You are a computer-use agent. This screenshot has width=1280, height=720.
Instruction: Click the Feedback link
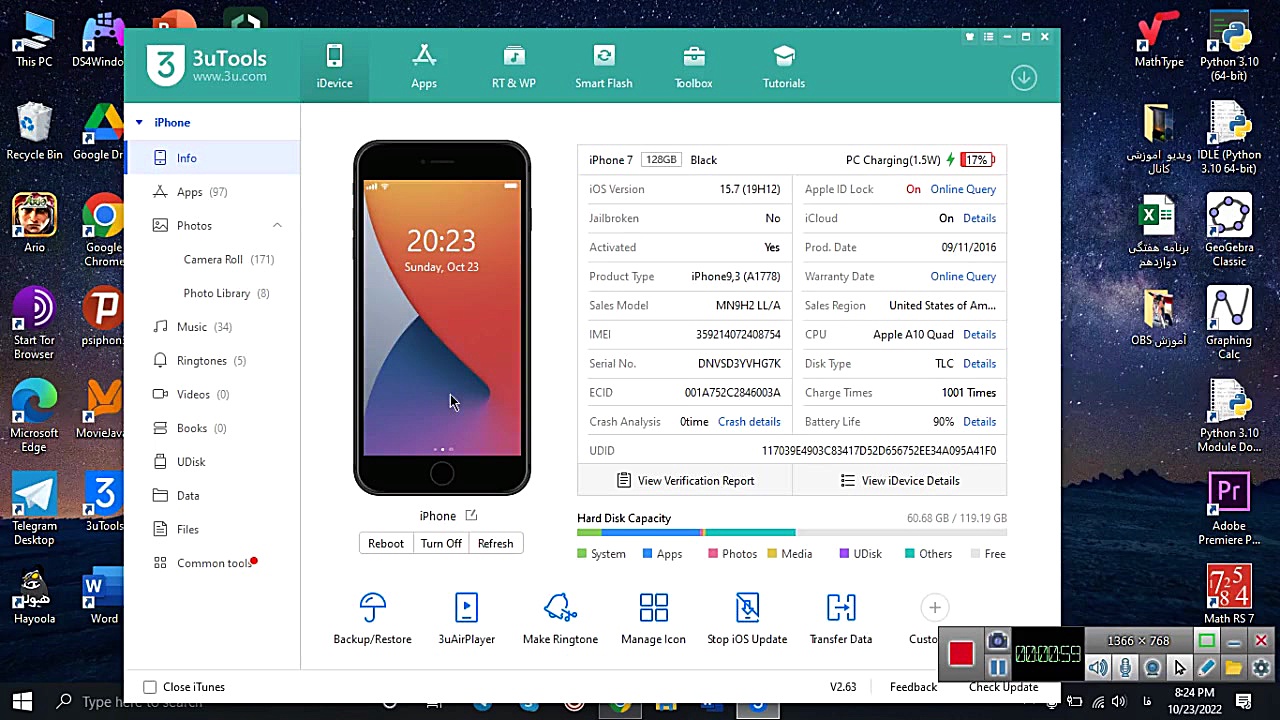(x=913, y=687)
